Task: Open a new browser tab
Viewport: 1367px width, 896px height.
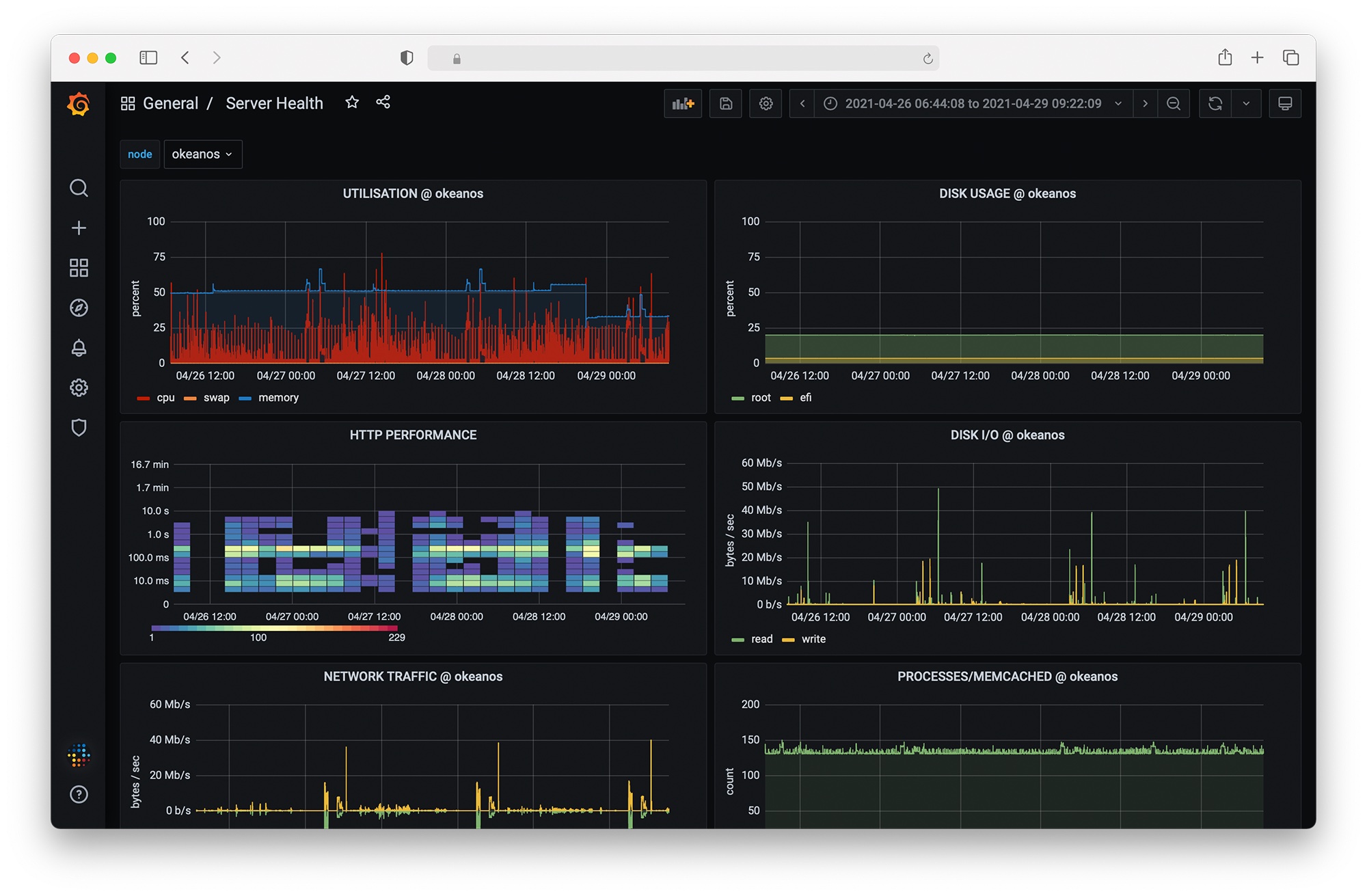Action: click(1257, 57)
